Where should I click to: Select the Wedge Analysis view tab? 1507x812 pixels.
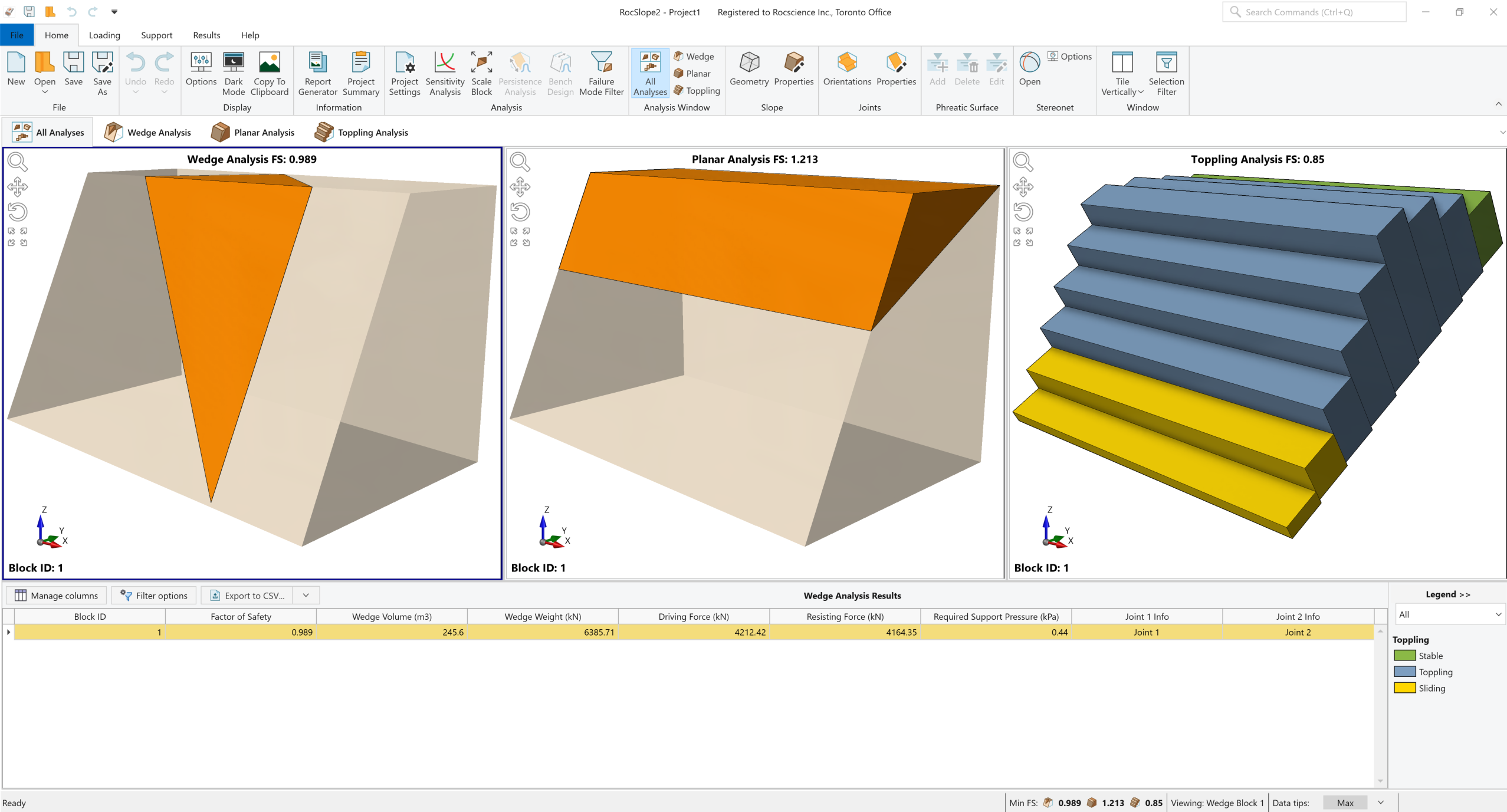148,132
